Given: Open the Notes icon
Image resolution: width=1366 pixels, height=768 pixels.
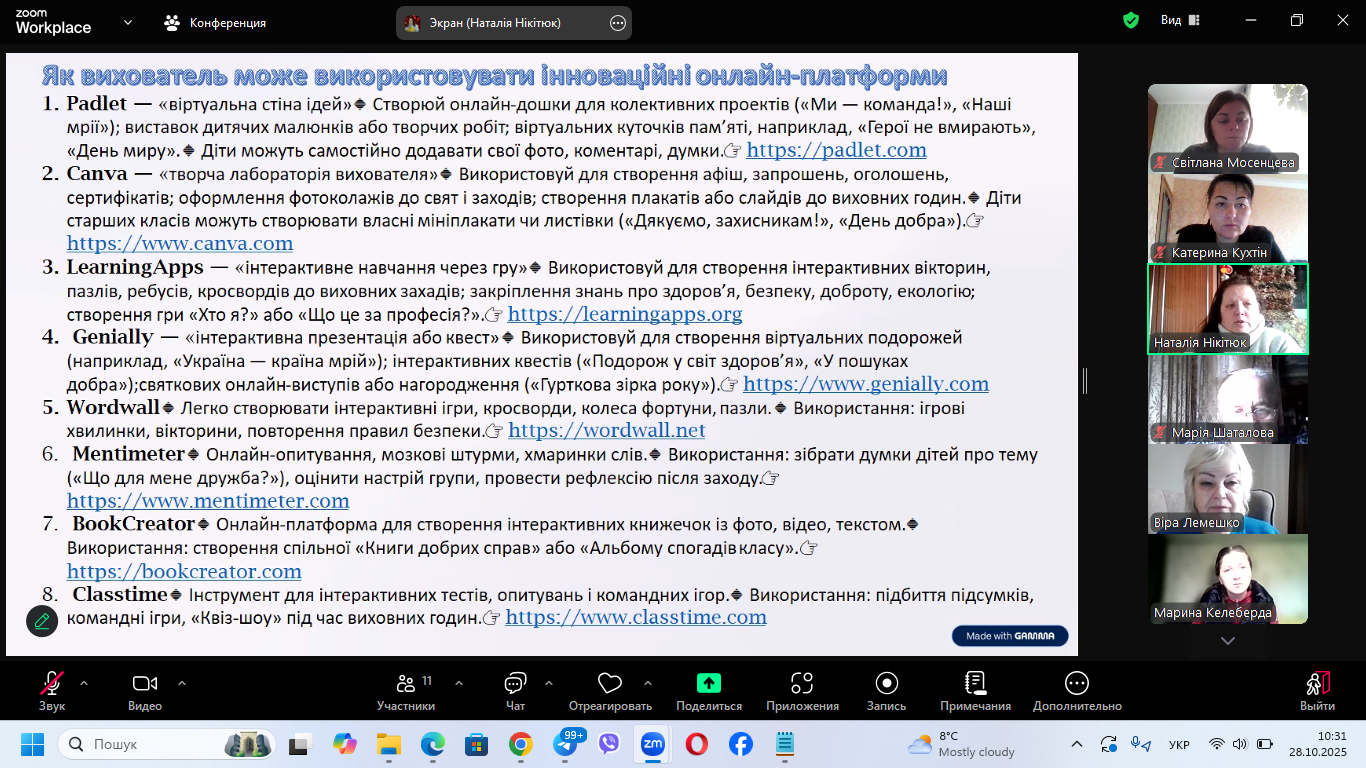Looking at the screenshot, I should point(975,684).
